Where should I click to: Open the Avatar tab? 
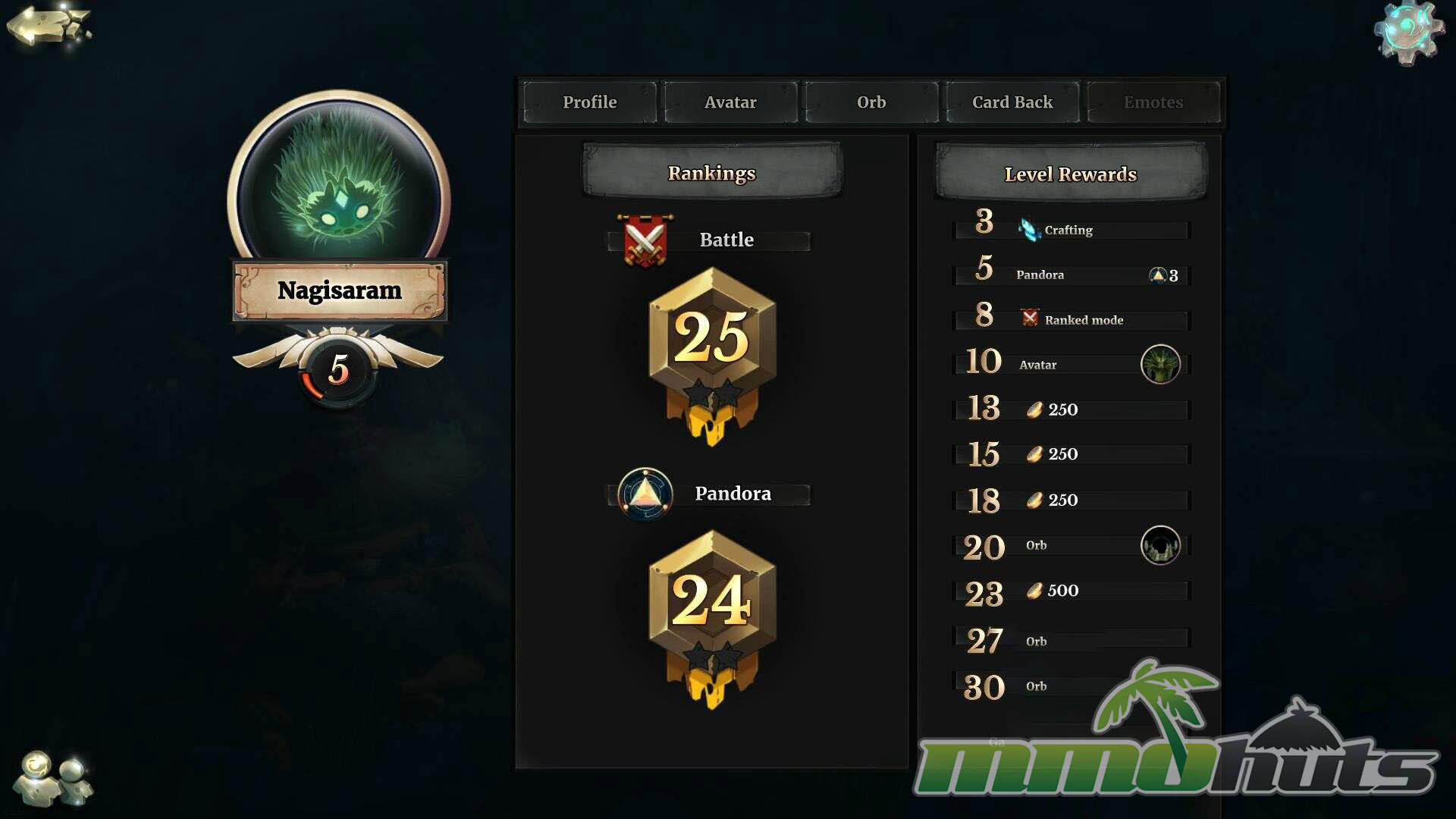pos(730,102)
